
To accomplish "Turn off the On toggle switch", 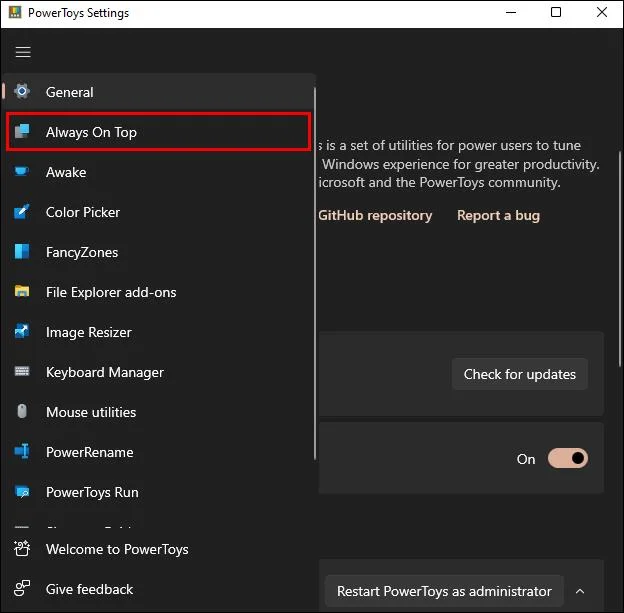I will (x=568, y=459).
